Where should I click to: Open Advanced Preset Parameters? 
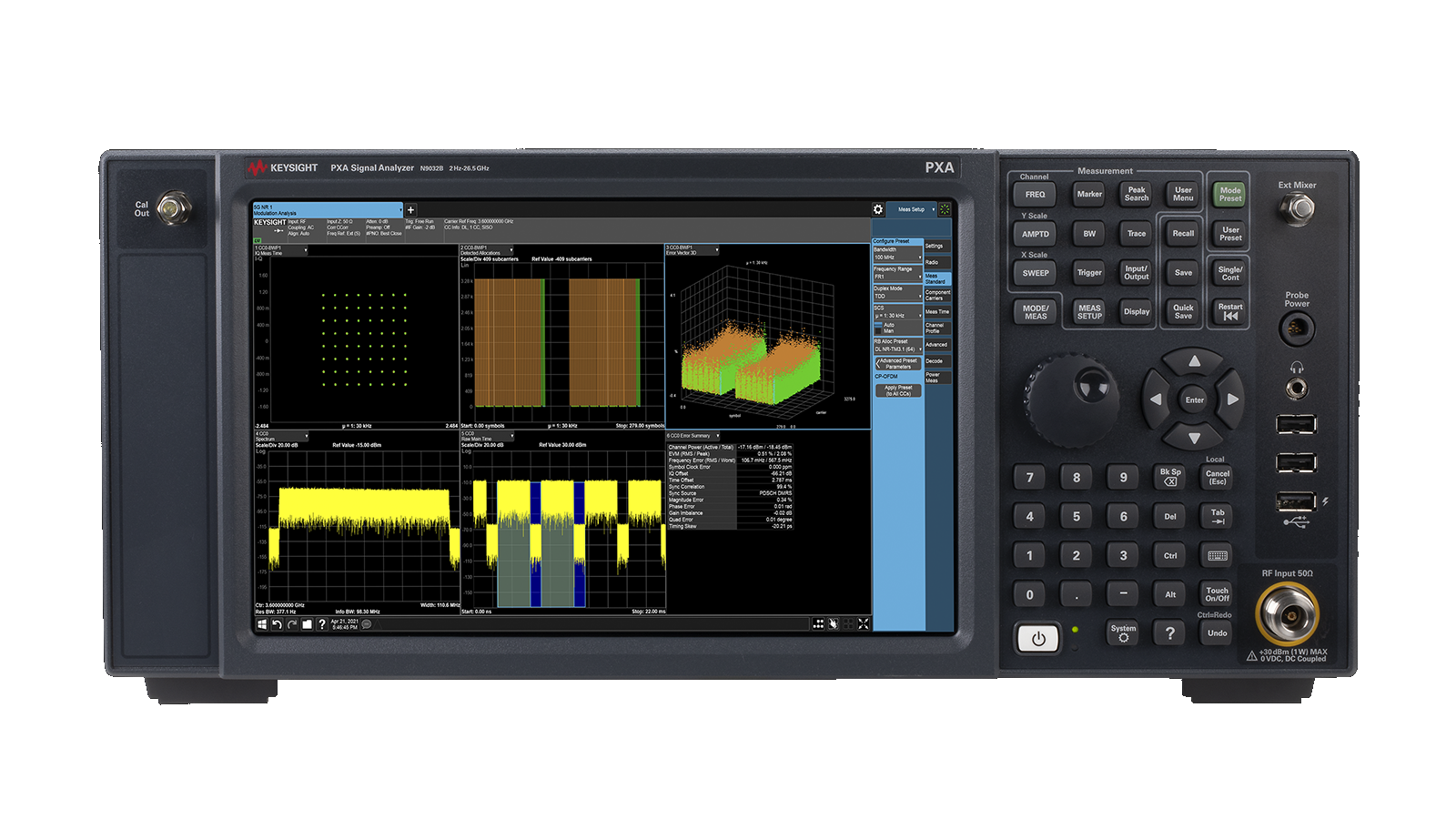[x=899, y=363]
